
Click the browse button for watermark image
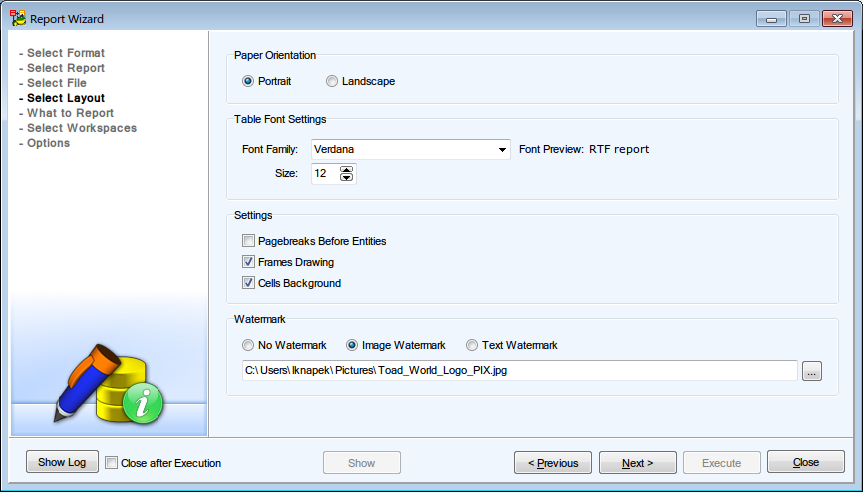pos(811,371)
